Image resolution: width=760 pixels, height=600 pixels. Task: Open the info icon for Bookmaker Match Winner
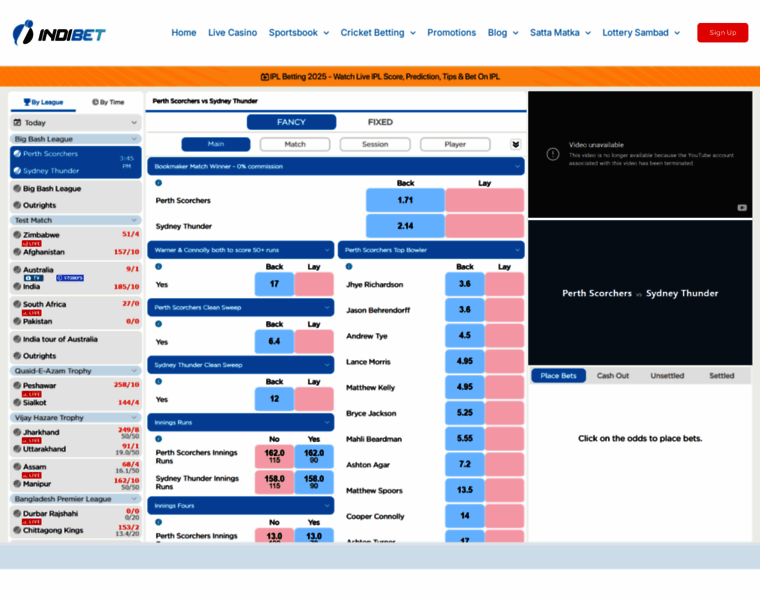158,183
